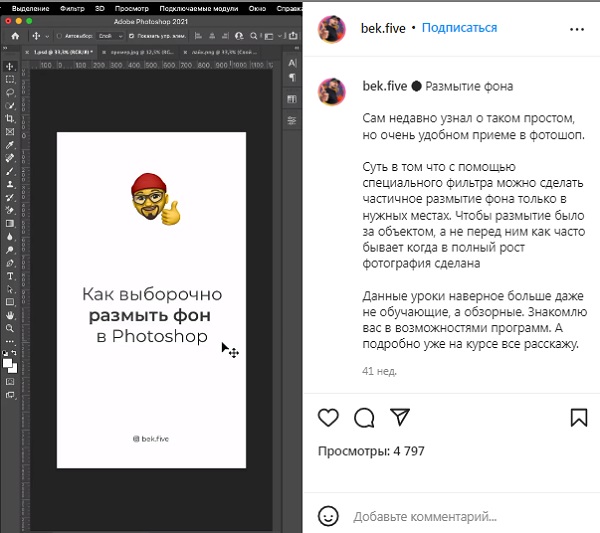Select the Quick Selection tool
600x533 pixels.
tap(10, 106)
